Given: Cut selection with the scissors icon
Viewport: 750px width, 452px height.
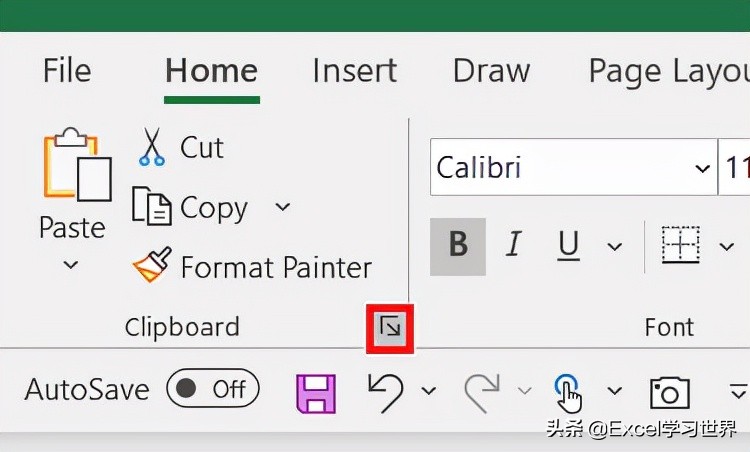Looking at the screenshot, I should 152,147.
